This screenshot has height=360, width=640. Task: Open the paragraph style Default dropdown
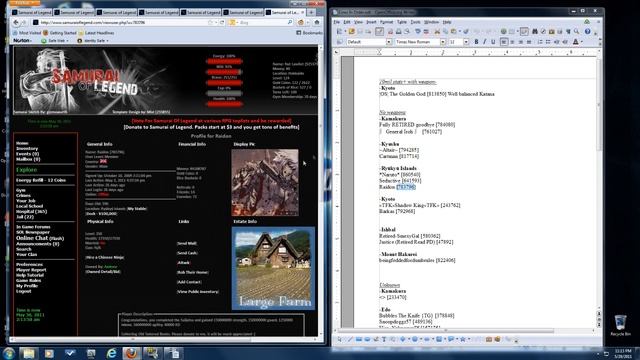coord(389,42)
